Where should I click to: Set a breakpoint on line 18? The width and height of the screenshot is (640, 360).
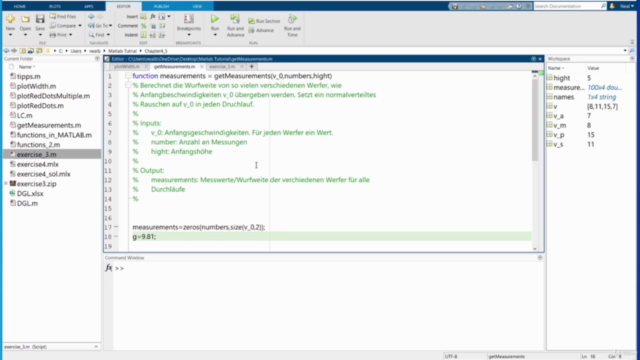116,237
